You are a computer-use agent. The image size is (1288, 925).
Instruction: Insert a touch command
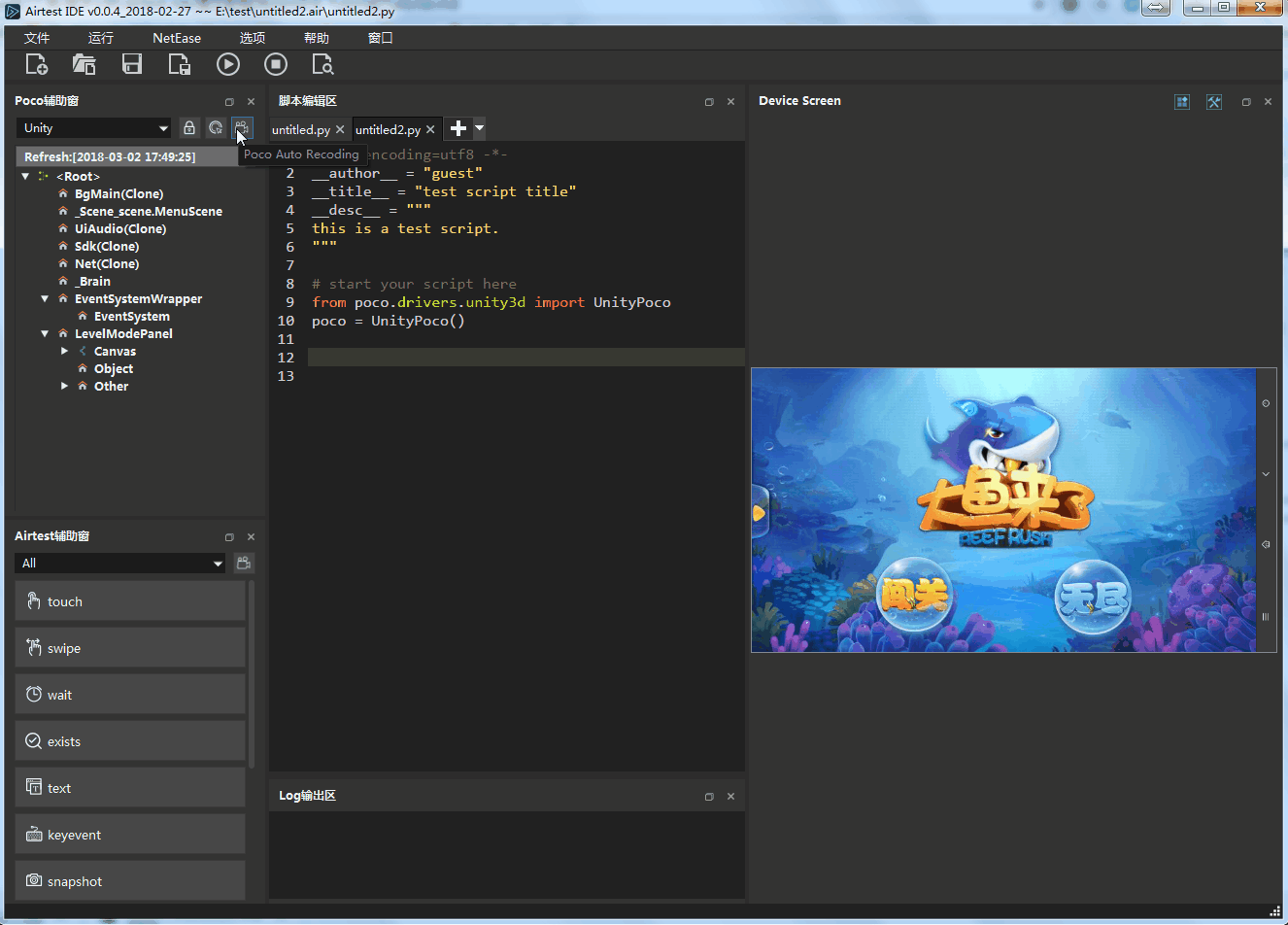pyautogui.click(x=130, y=601)
